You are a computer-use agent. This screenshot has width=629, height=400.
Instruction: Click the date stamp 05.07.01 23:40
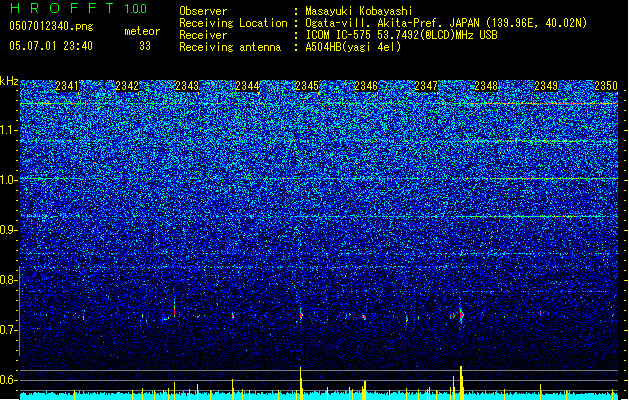click(x=51, y=46)
